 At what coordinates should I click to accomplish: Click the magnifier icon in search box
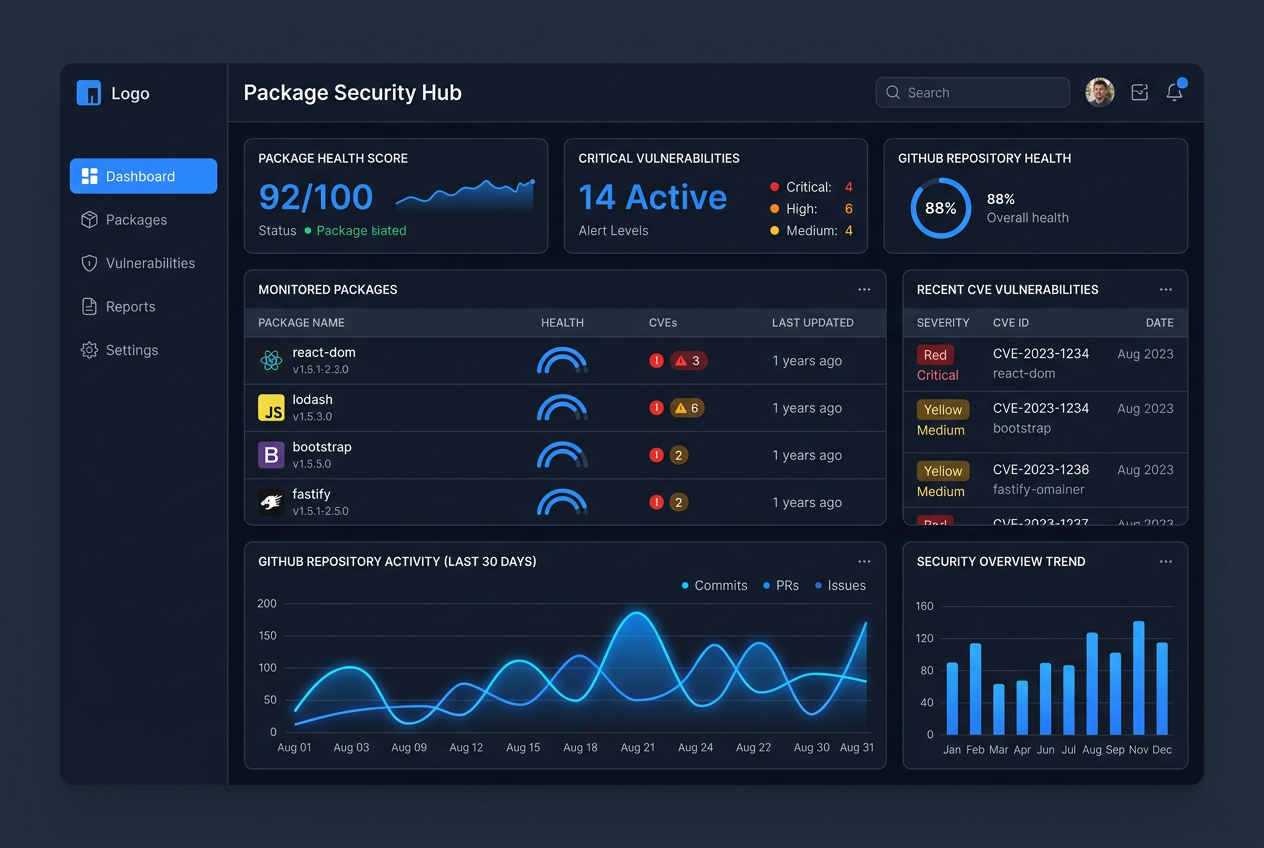pos(893,92)
